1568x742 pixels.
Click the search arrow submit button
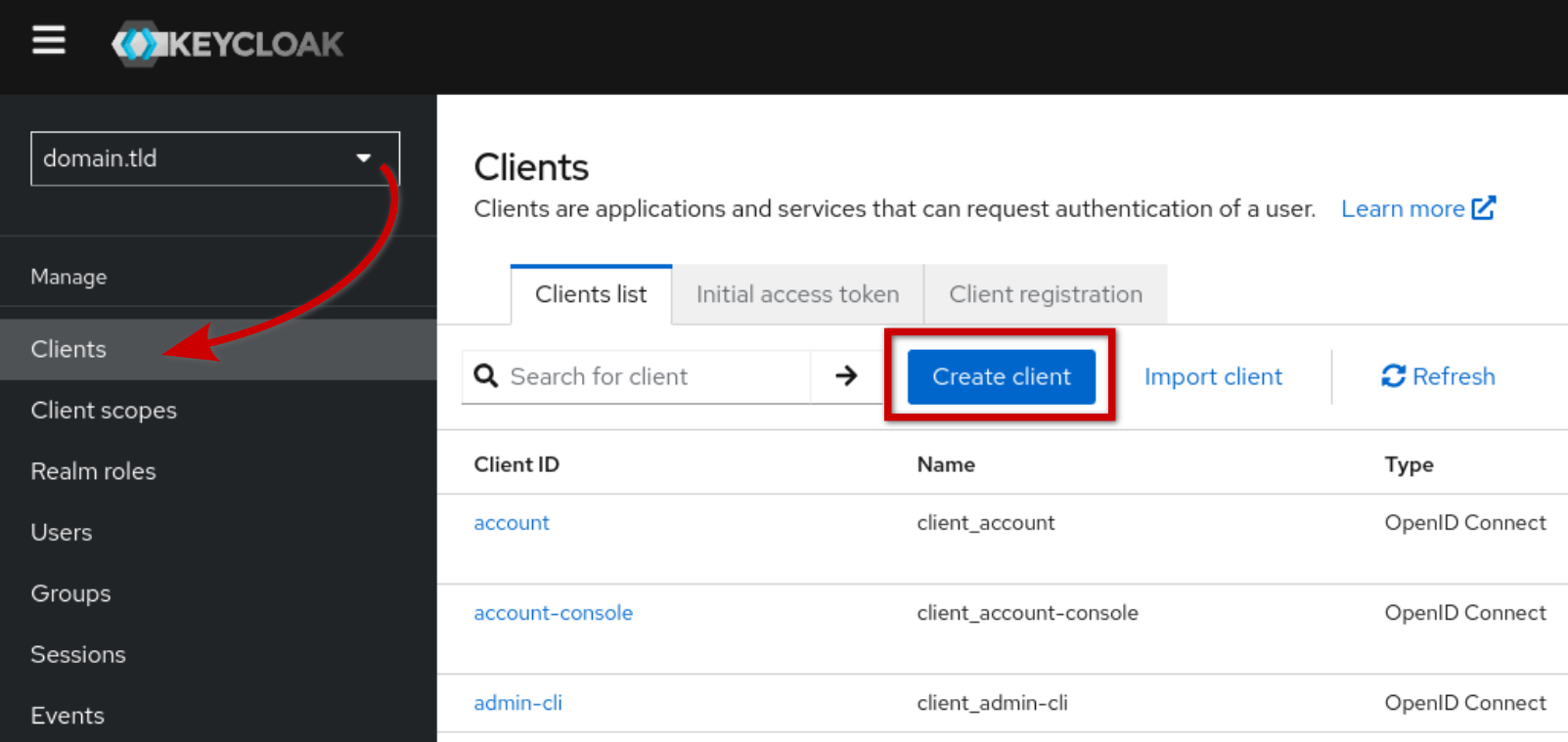point(846,376)
